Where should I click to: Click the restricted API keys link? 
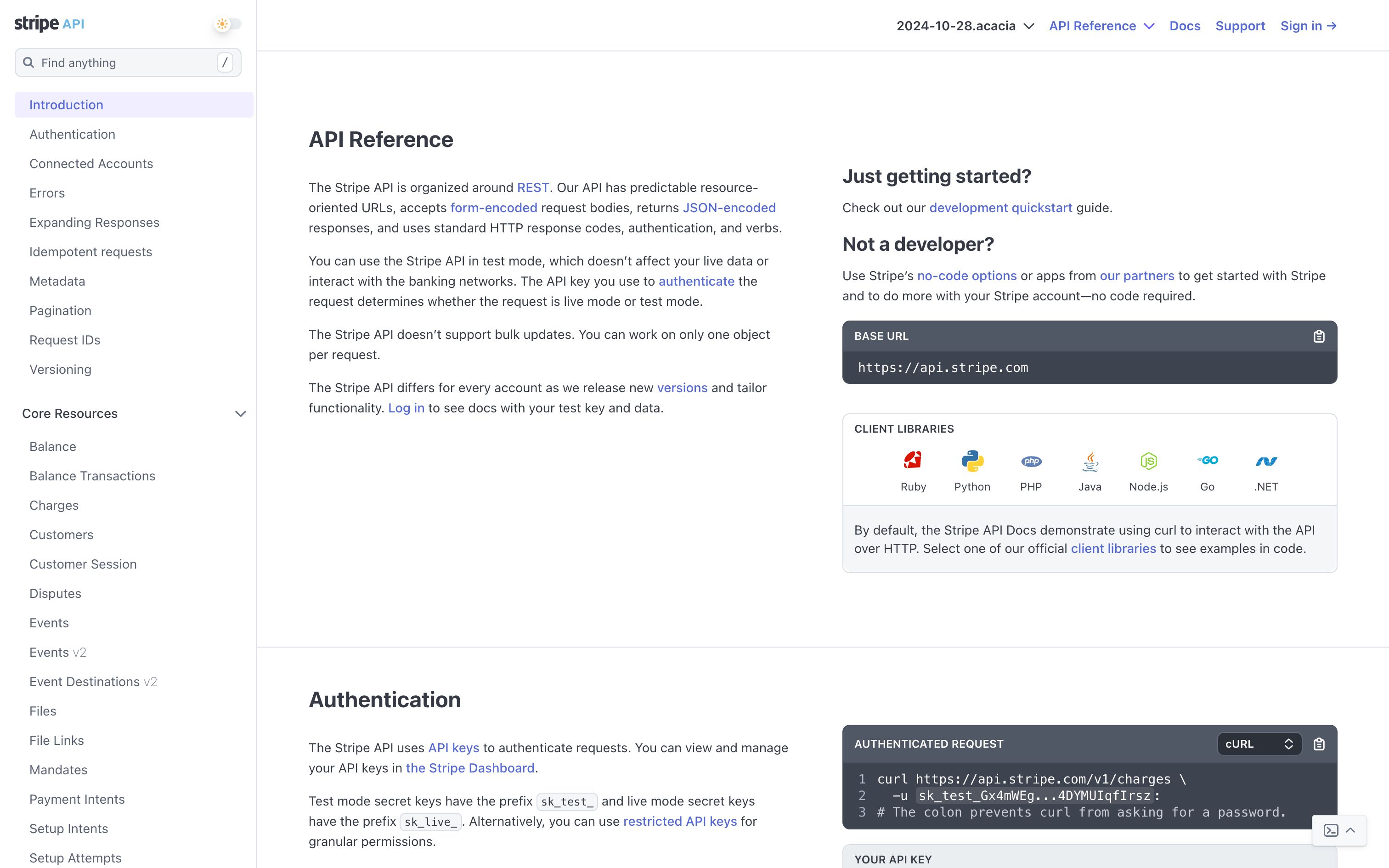click(x=680, y=822)
